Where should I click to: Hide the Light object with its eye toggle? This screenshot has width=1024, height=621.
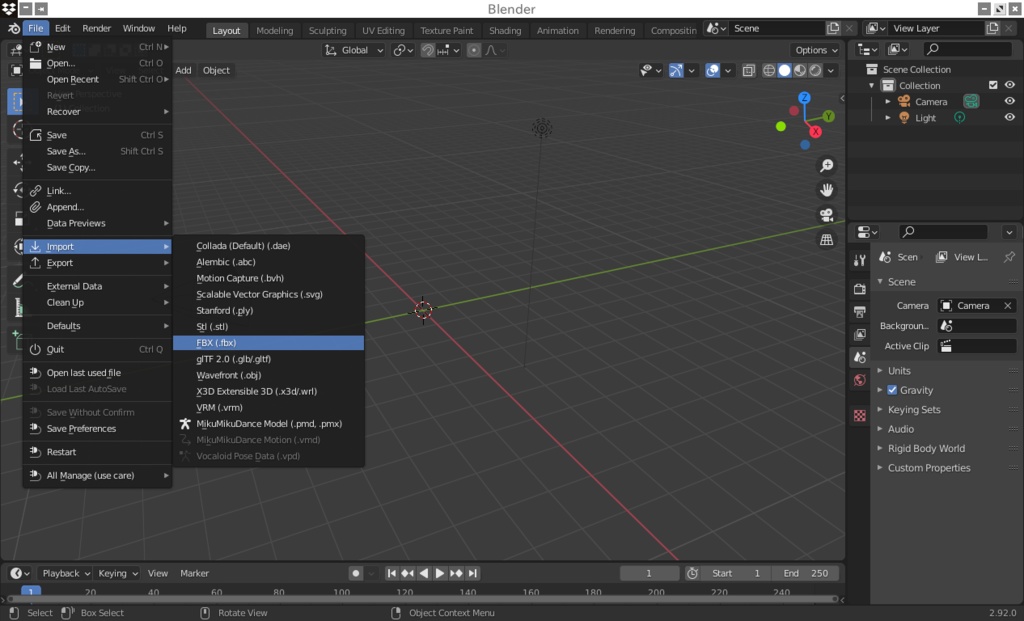[x=1009, y=117]
